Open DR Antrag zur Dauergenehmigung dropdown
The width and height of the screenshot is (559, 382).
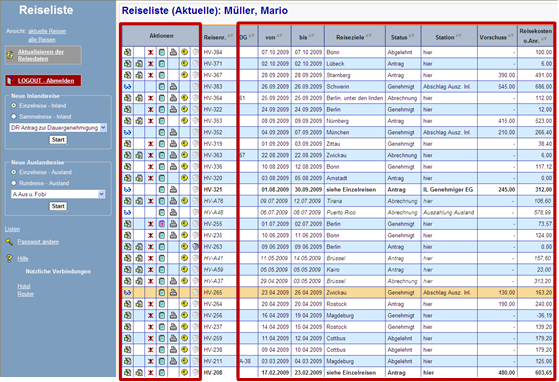tap(58, 128)
